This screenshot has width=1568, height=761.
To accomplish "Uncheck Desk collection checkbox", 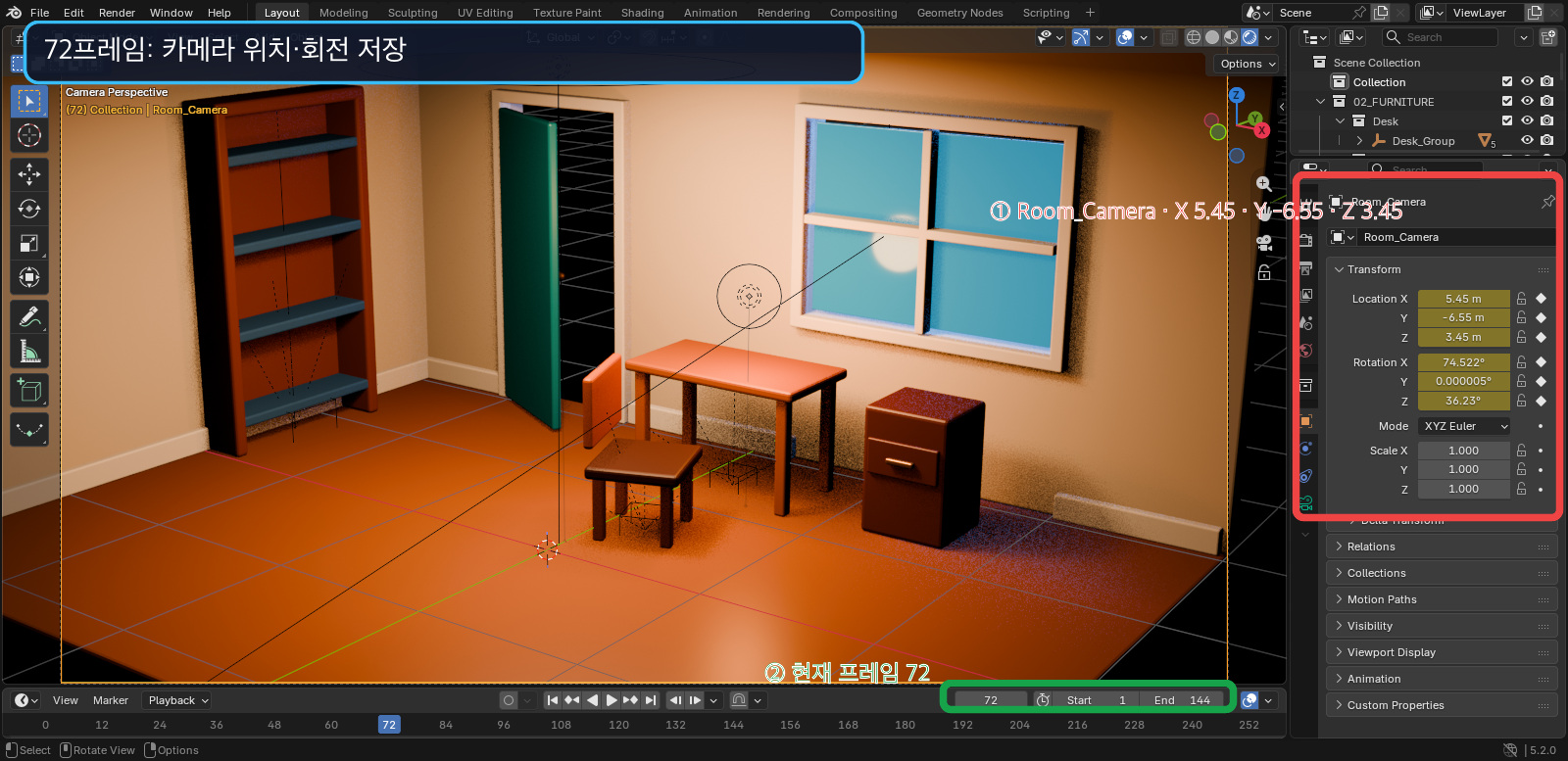I will tap(1507, 121).
